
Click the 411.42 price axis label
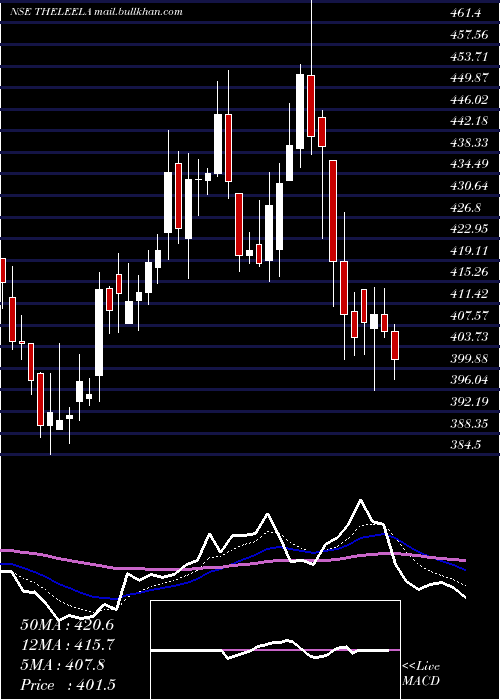(x=469, y=294)
